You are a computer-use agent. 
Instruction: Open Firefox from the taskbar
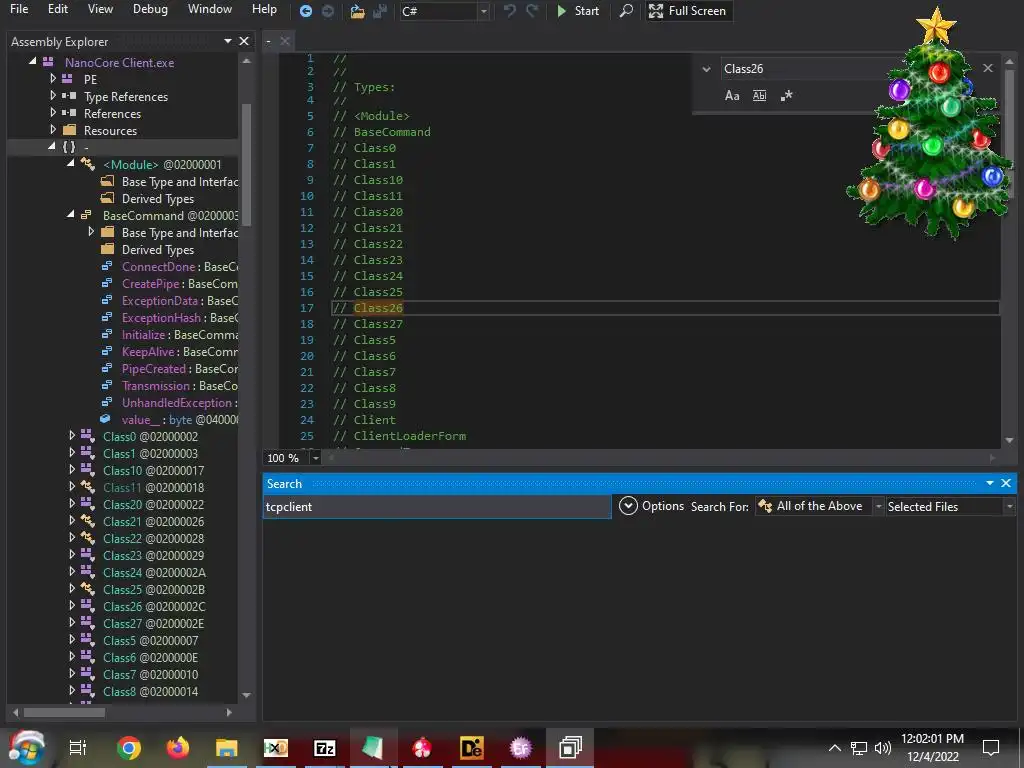[x=177, y=748]
